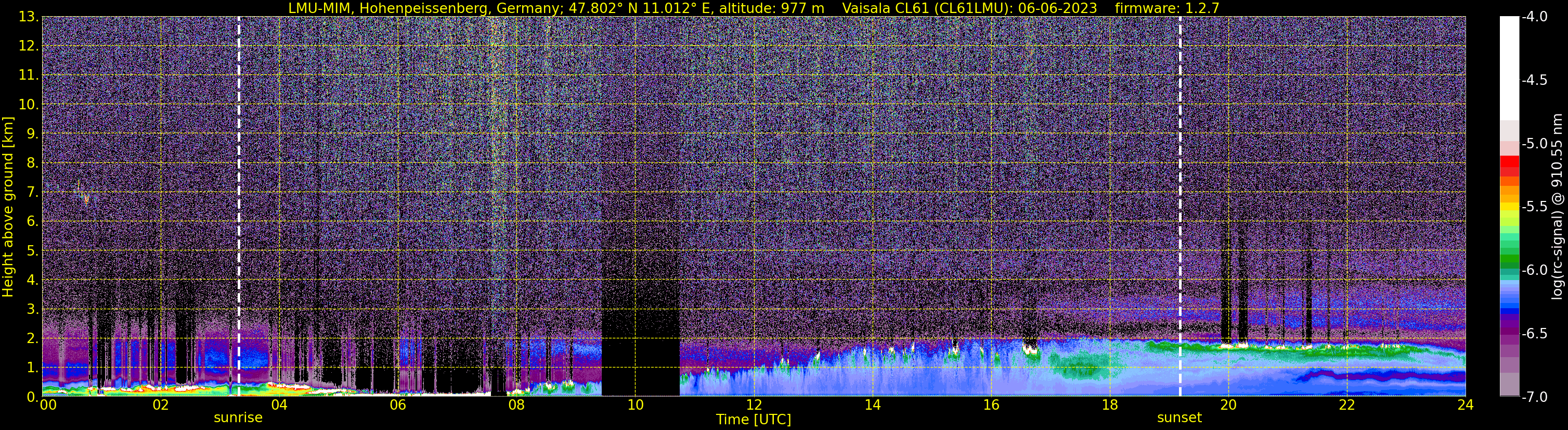Click the height axis tick '11.'
Image resolution: width=1568 pixels, height=430 pixels.
(x=29, y=75)
